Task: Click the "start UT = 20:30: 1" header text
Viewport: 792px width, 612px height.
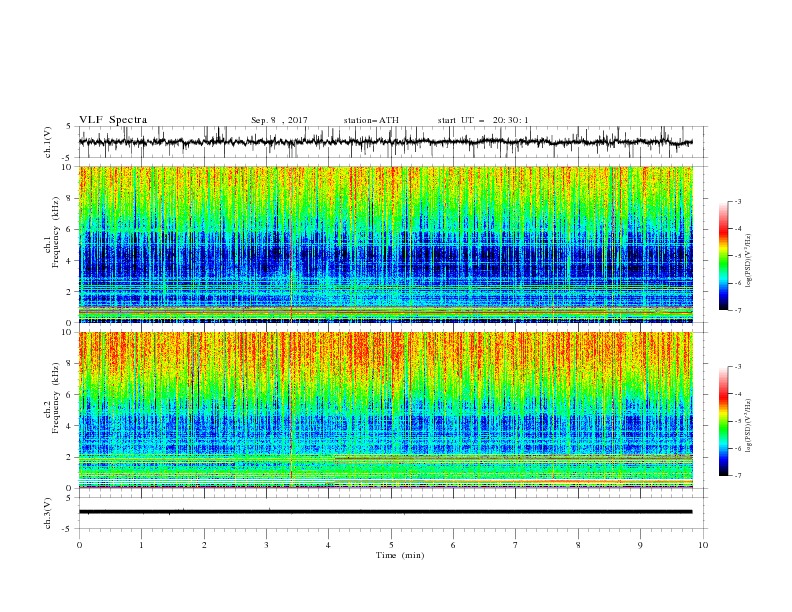Action: [x=482, y=120]
